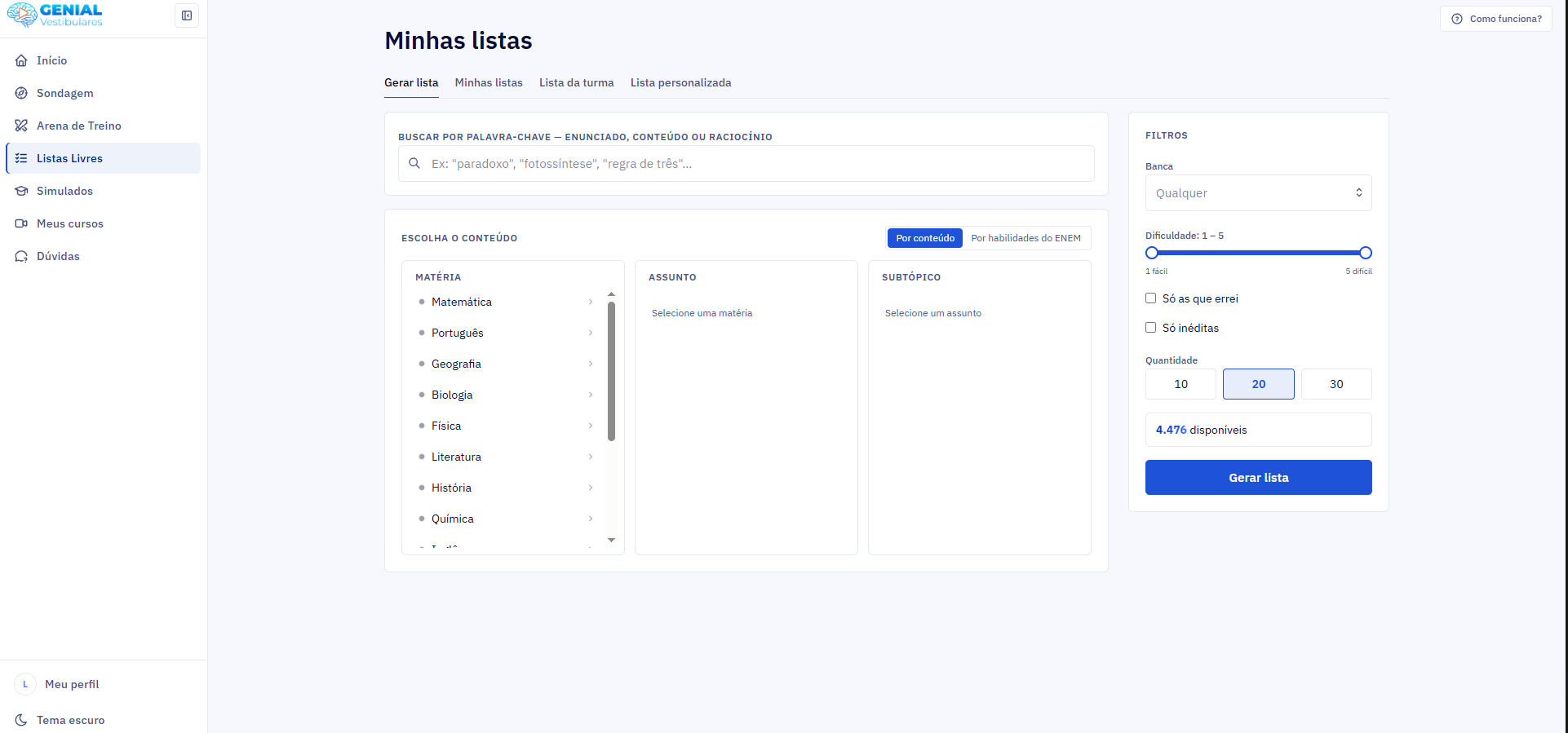Screen dimensions: 1568x733
Task: Open Simulados section
Action: (104, 191)
